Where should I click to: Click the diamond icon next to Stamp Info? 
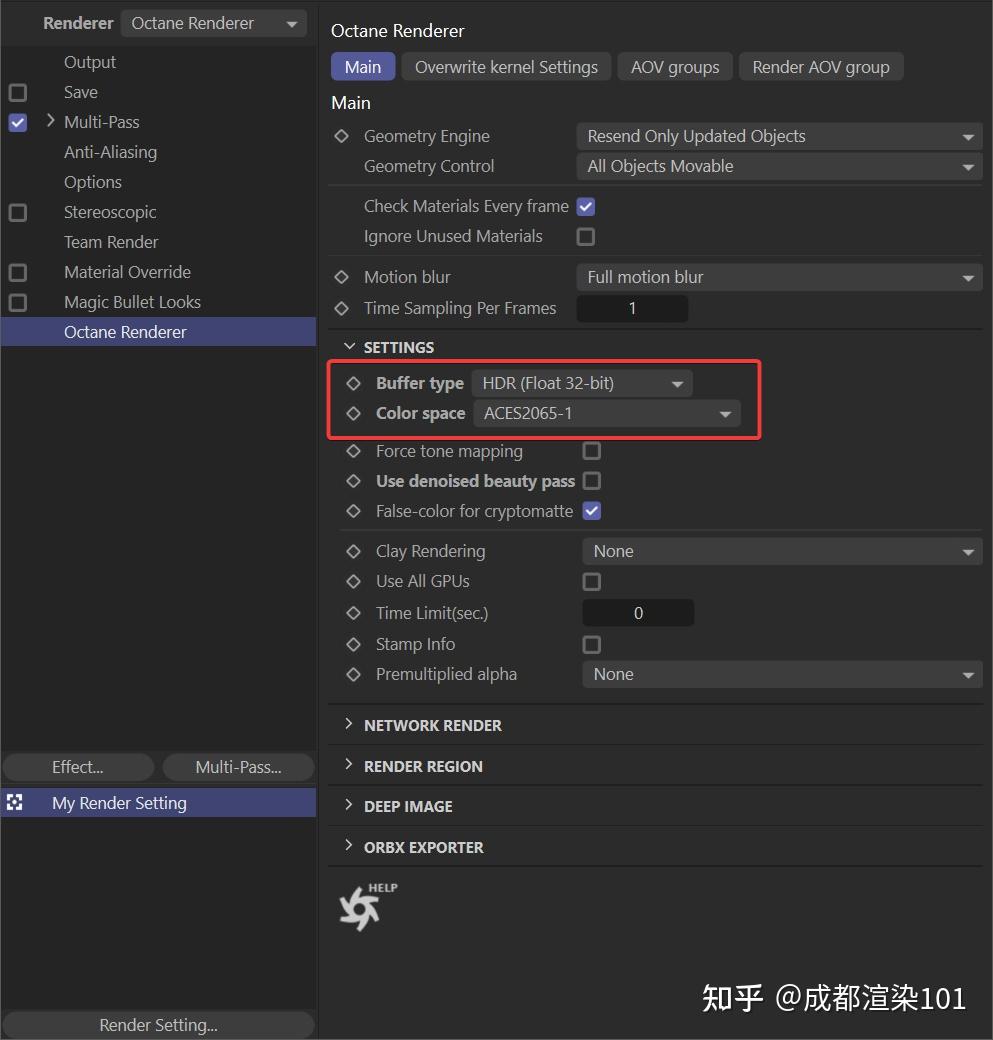(353, 644)
